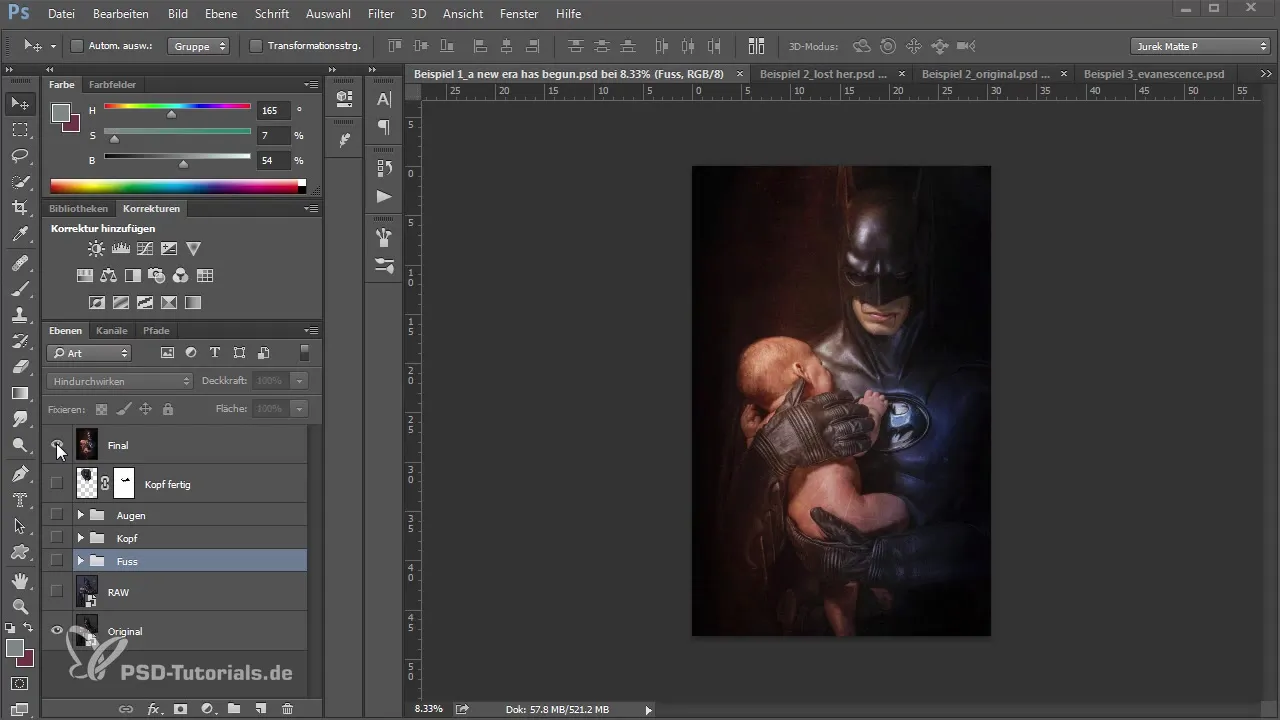Screen dimensions: 1280x720
Task: Hide the Original layer
Action: tap(57, 631)
